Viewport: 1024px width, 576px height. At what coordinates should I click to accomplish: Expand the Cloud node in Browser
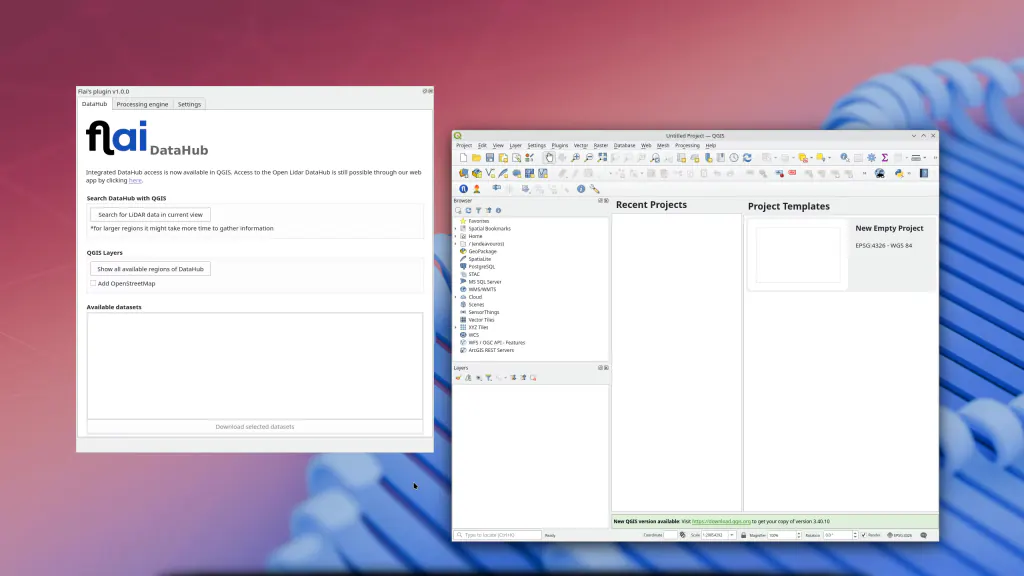(x=456, y=297)
